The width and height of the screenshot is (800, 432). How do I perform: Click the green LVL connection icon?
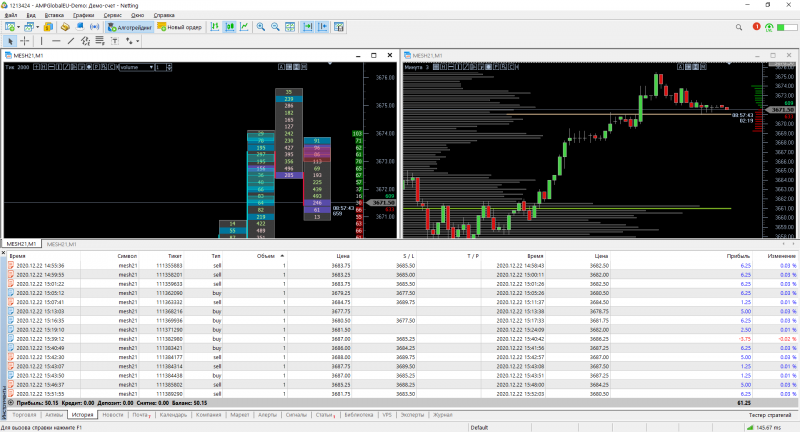[769, 27]
